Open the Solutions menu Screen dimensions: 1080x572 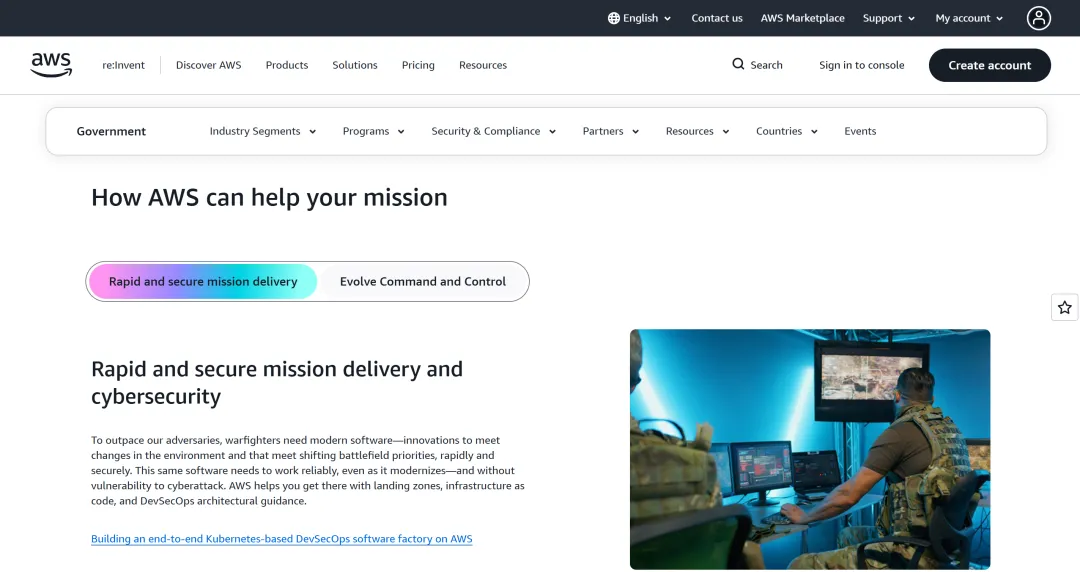click(355, 65)
